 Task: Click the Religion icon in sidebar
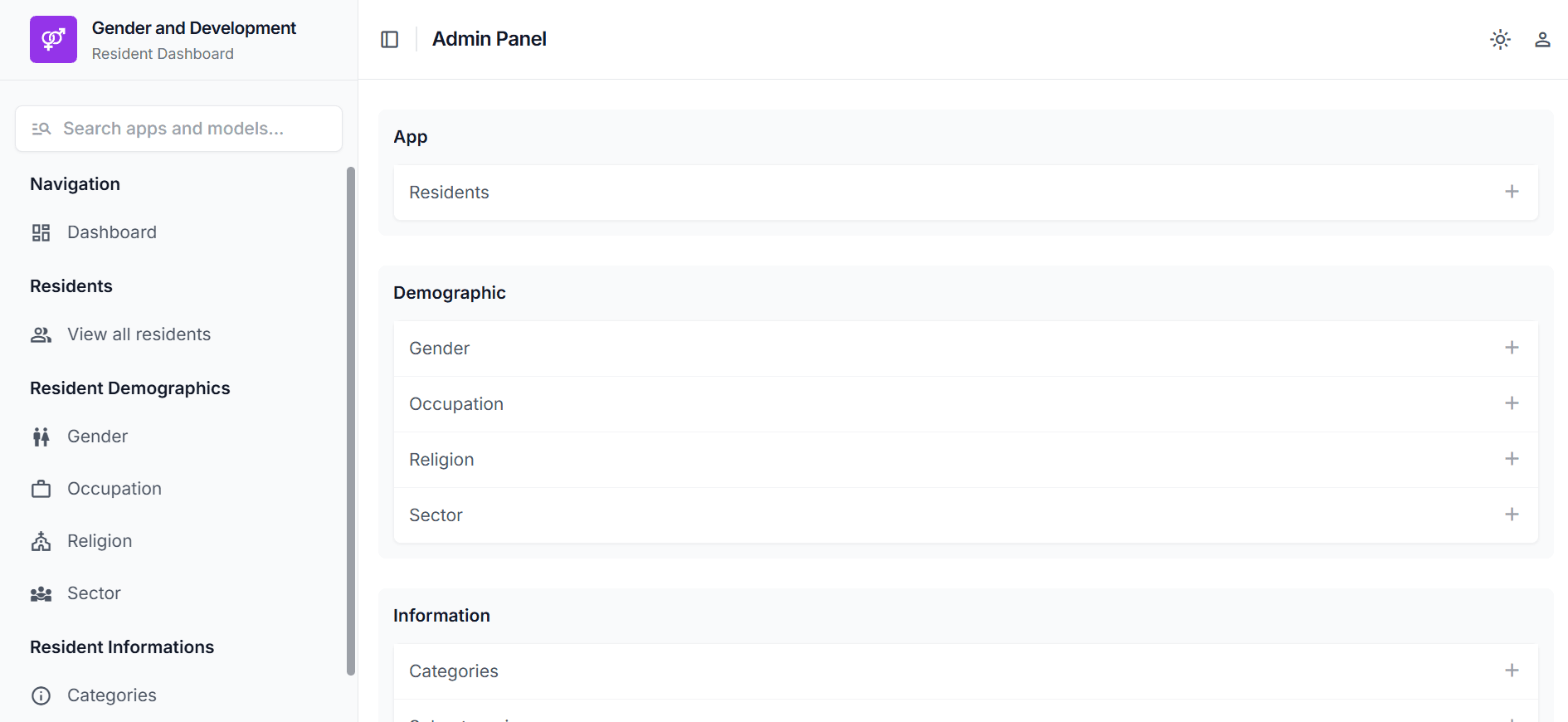pos(41,541)
